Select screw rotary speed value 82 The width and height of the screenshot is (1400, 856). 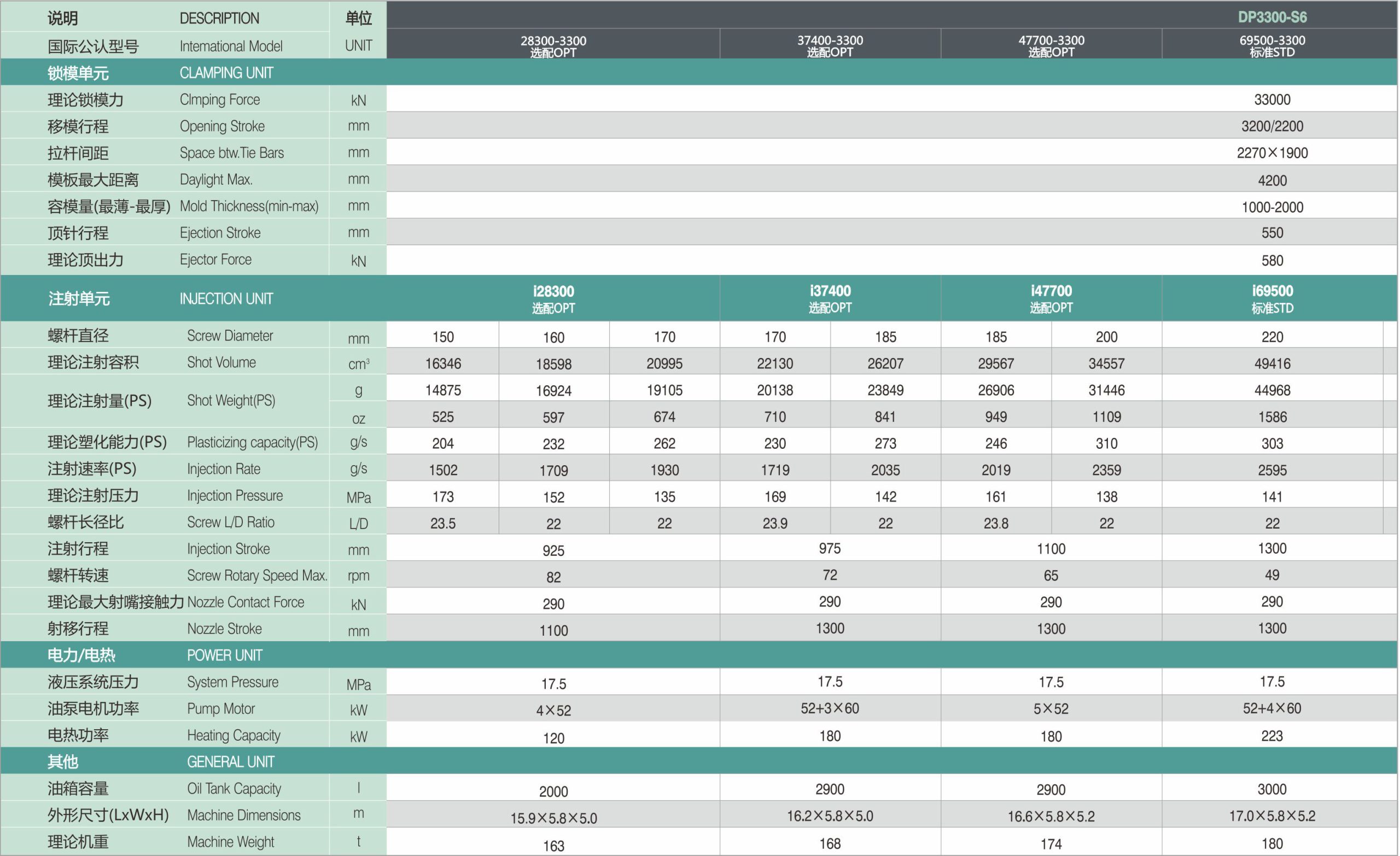pyautogui.click(x=553, y=577)
